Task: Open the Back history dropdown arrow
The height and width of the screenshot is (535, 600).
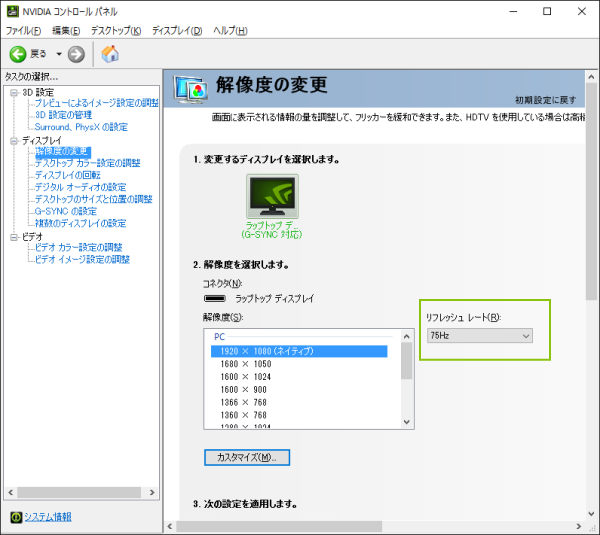Action: coord(59,54)
